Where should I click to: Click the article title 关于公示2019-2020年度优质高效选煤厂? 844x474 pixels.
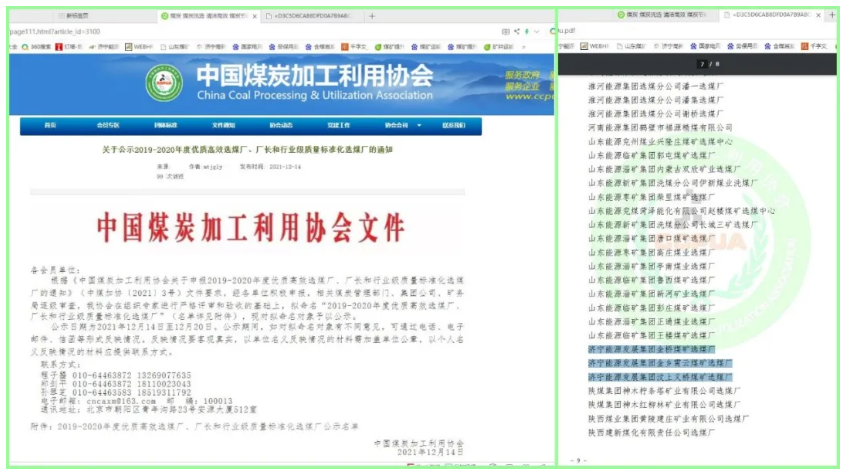[x=247, y=150]
